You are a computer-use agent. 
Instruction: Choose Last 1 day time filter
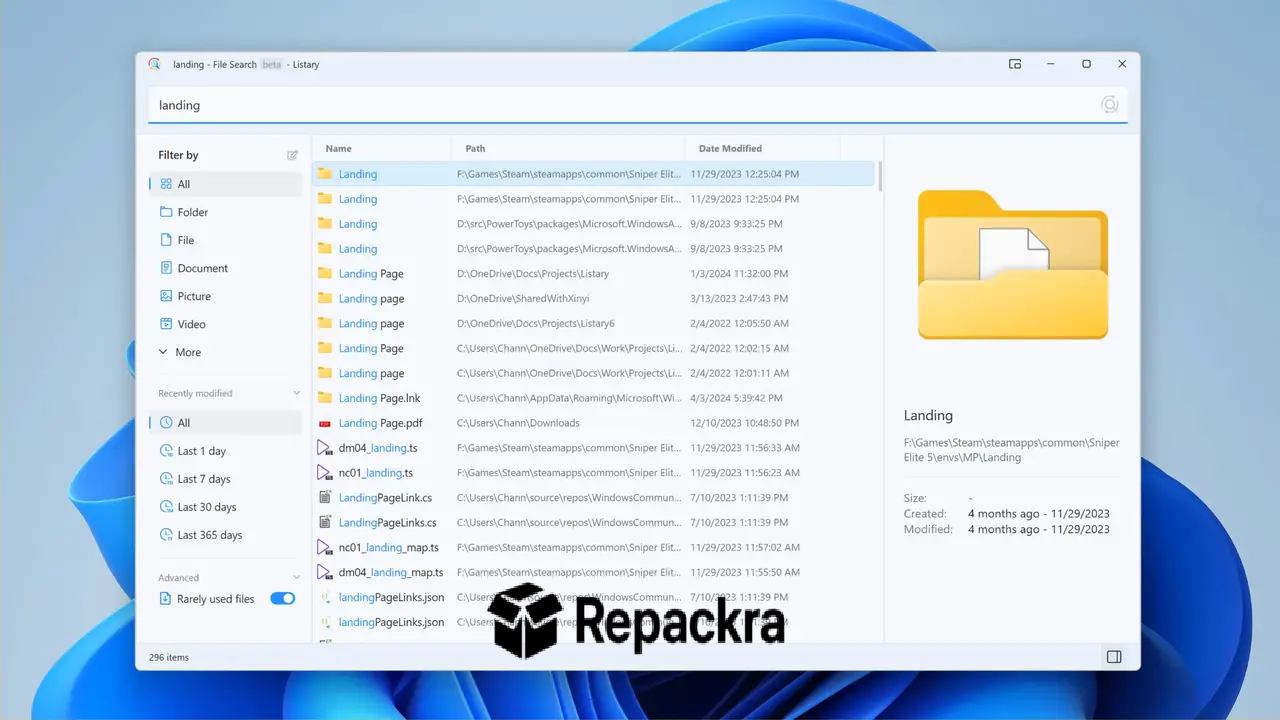coord(225,451)
